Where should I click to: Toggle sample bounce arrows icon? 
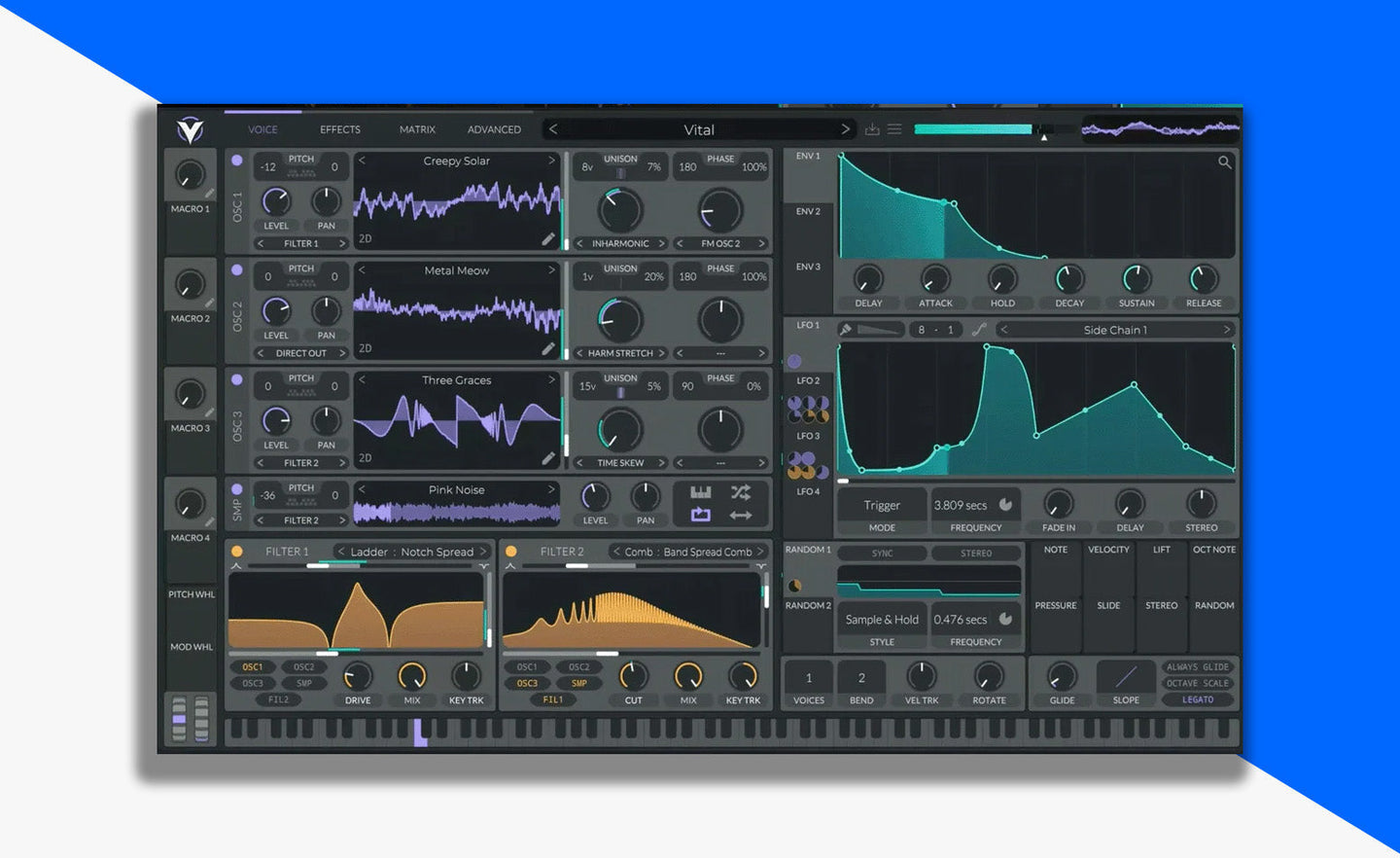point(741,515)
